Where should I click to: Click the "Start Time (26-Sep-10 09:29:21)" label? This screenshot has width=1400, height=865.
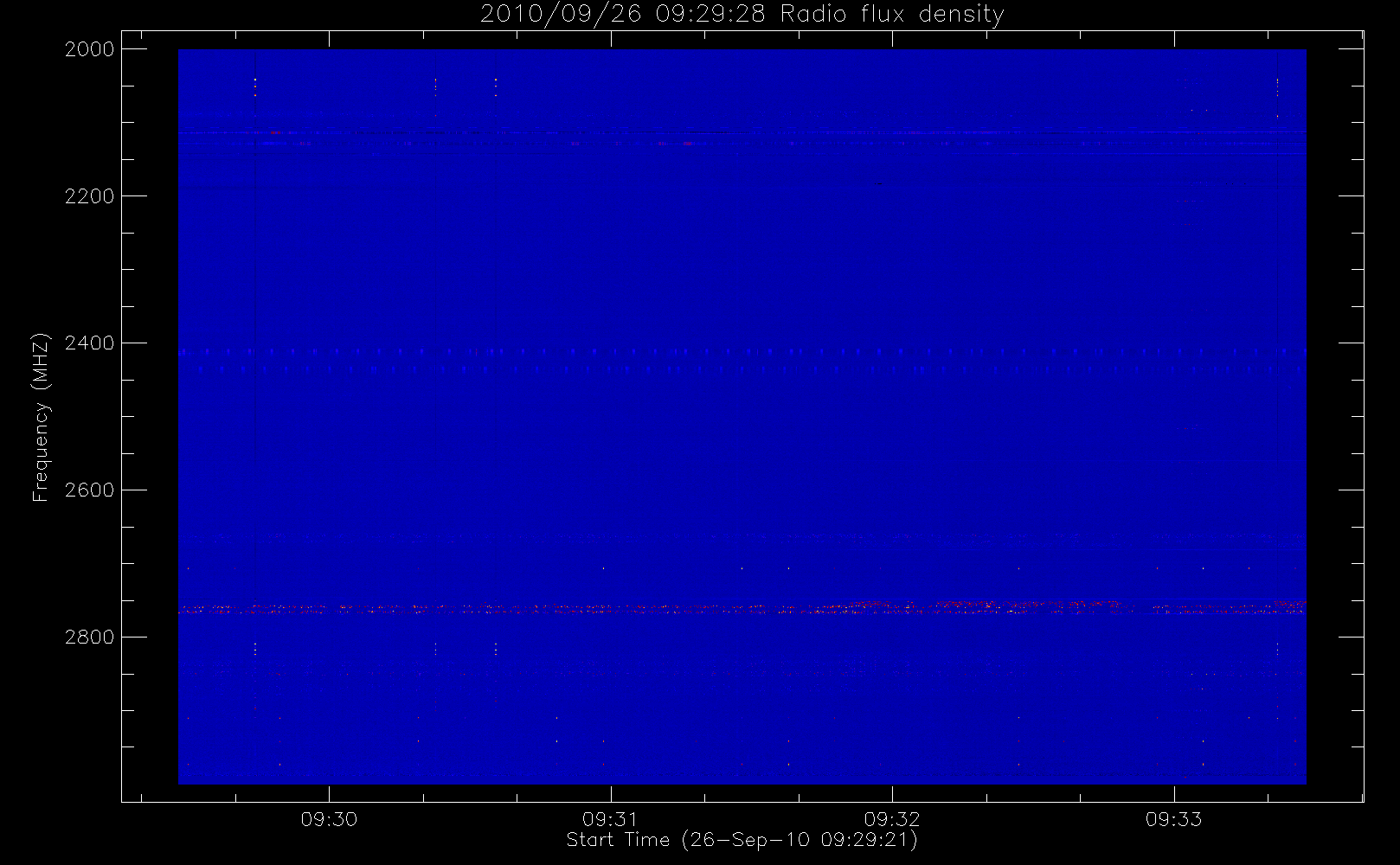point(742,840)
